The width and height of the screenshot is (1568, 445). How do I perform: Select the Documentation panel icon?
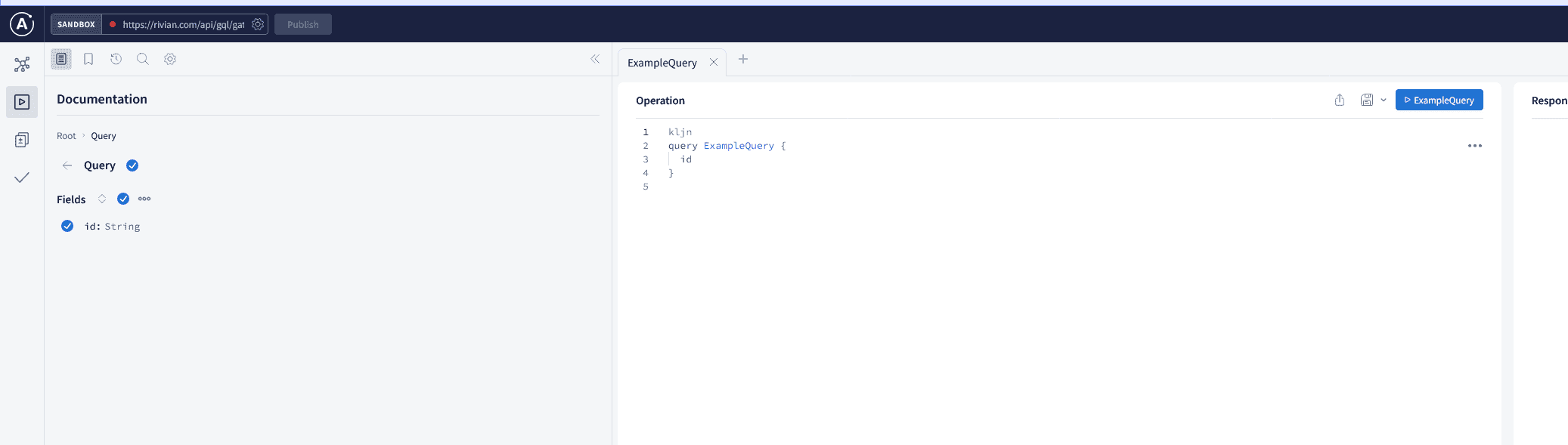point(61,59)
